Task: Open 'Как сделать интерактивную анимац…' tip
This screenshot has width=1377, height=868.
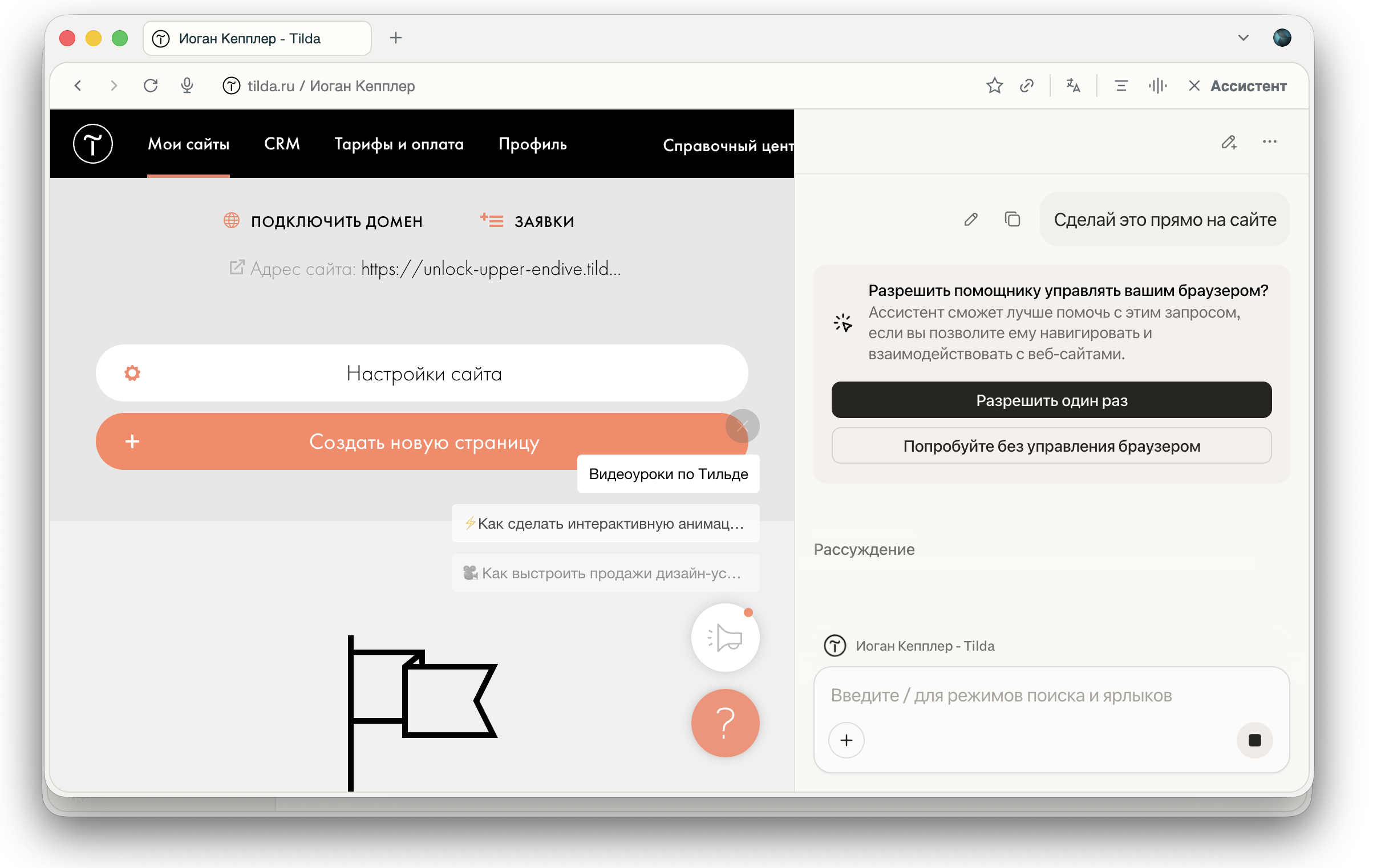Action: (x=606, y=523)
